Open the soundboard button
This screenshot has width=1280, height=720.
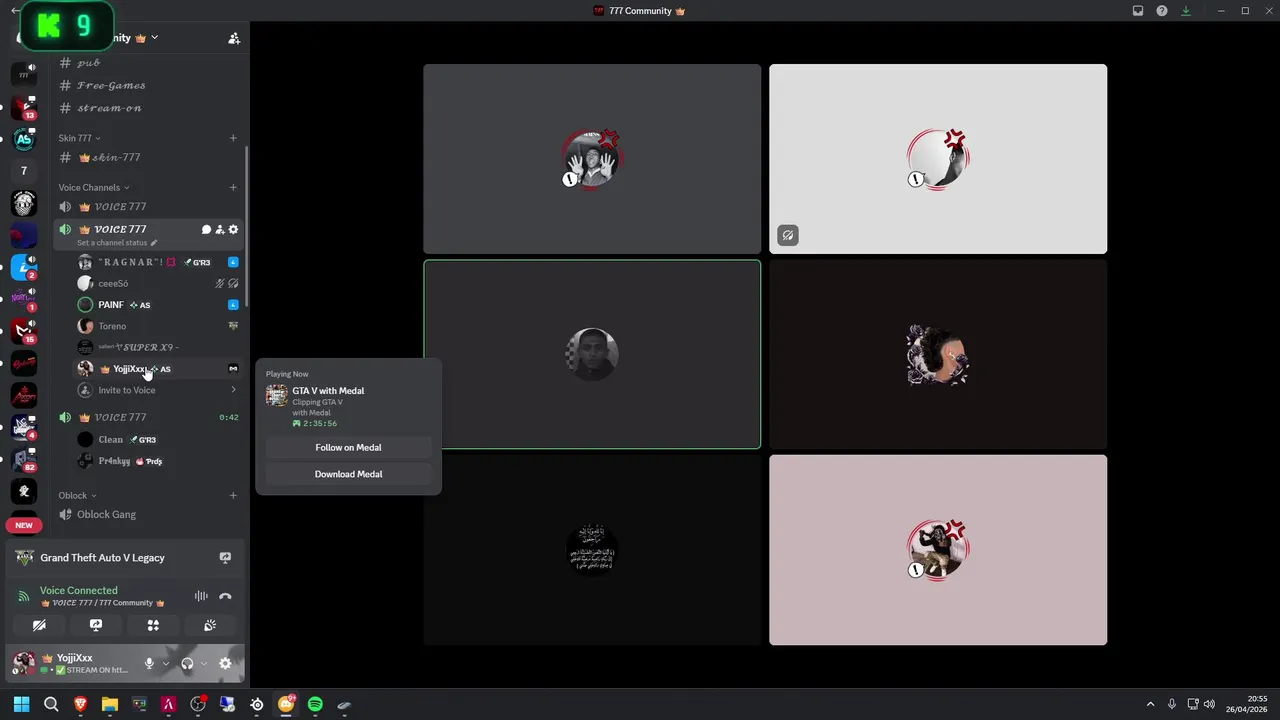[x=210, y=625]
